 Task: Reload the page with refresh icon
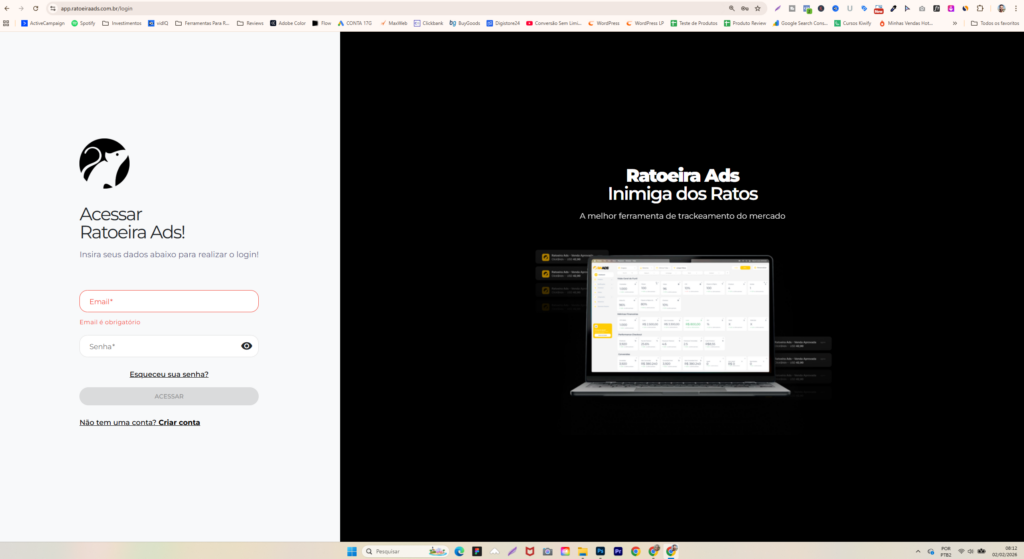point(35,8)
